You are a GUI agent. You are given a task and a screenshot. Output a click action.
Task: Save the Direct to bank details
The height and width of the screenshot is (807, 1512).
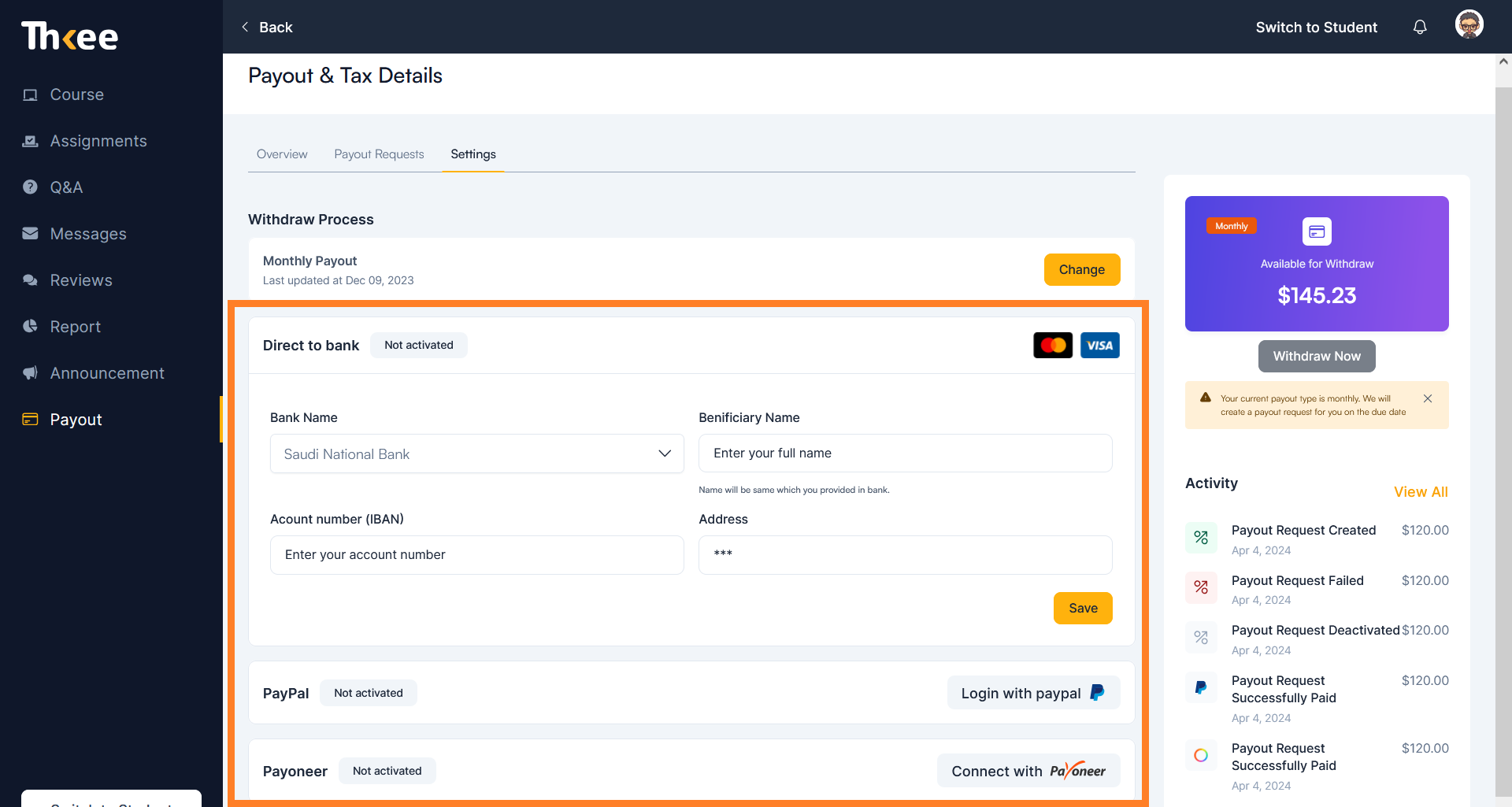(x=1083, y=608)
